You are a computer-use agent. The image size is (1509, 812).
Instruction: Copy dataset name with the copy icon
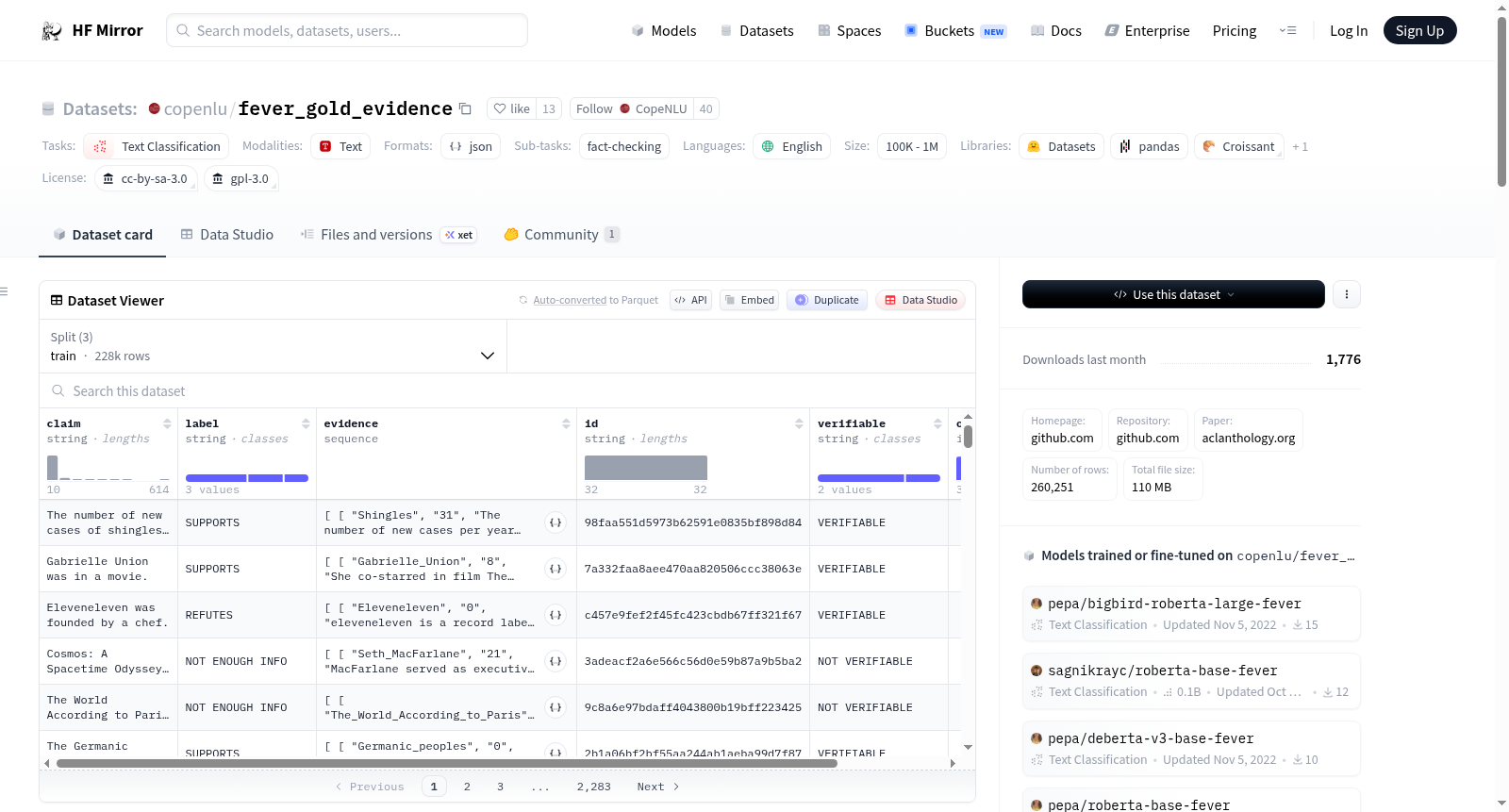tap(465, 108)
